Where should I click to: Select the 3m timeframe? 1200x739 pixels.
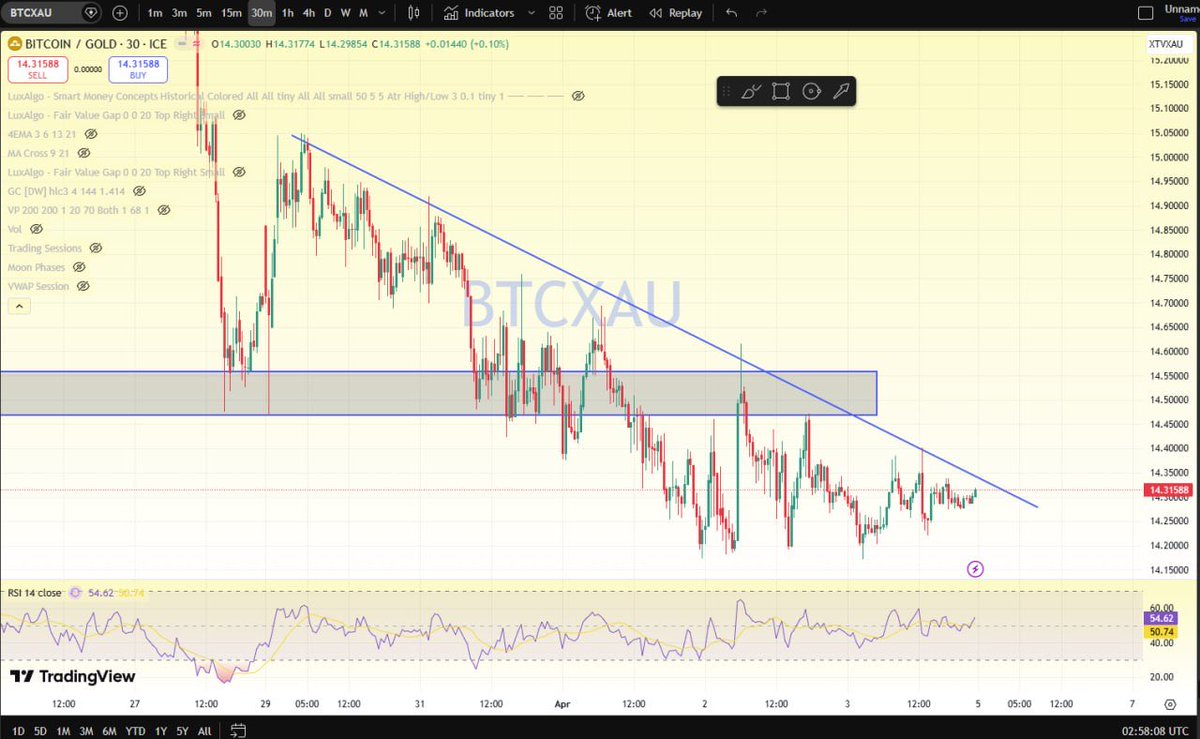(179, 13)
